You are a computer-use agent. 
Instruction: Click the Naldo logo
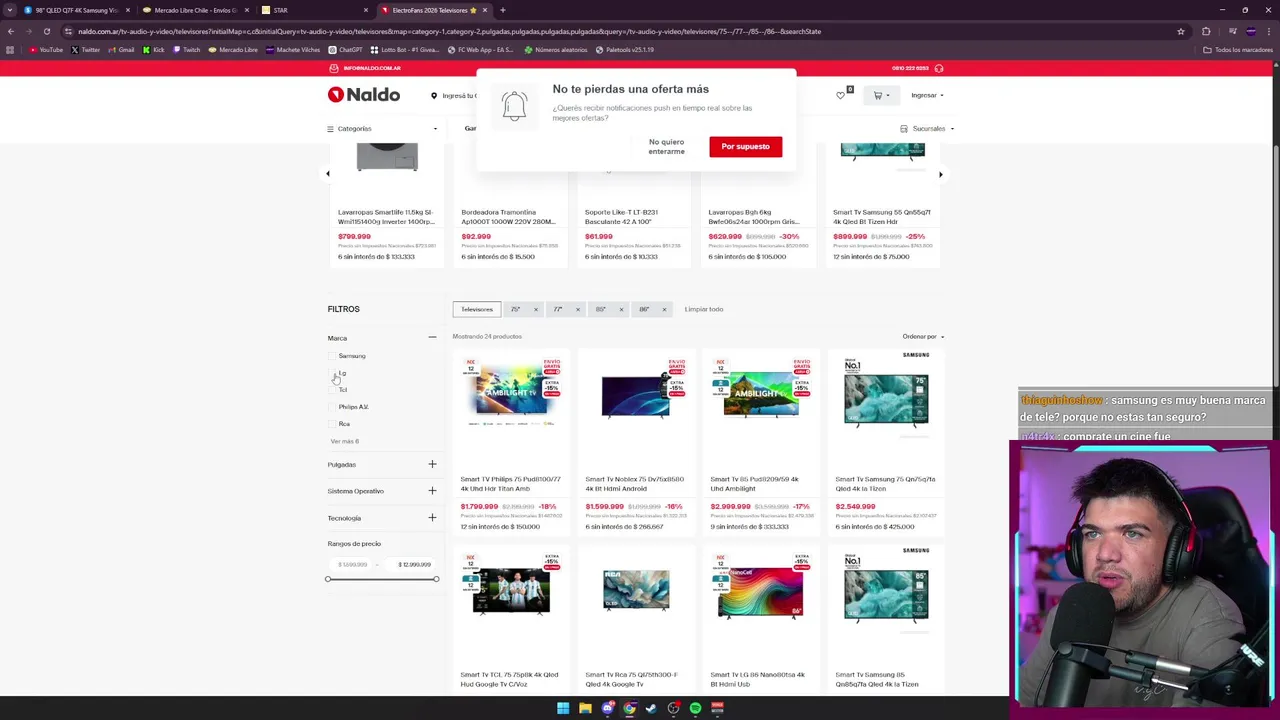pos(364,95)
